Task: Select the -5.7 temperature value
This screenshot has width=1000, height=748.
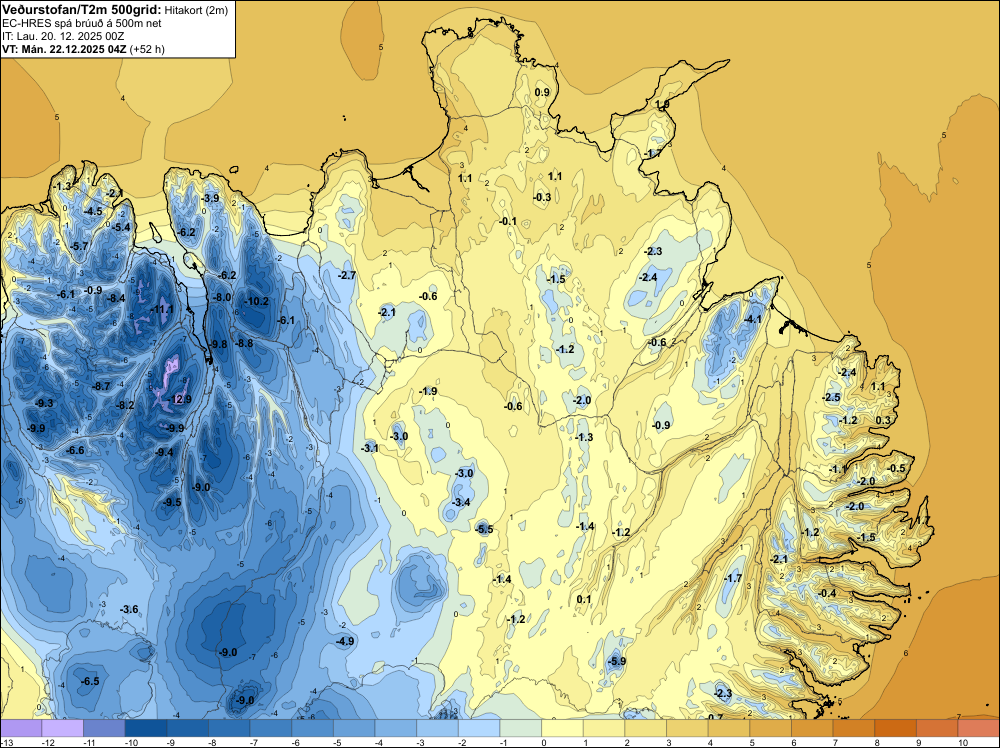Action: pos(79,246)
